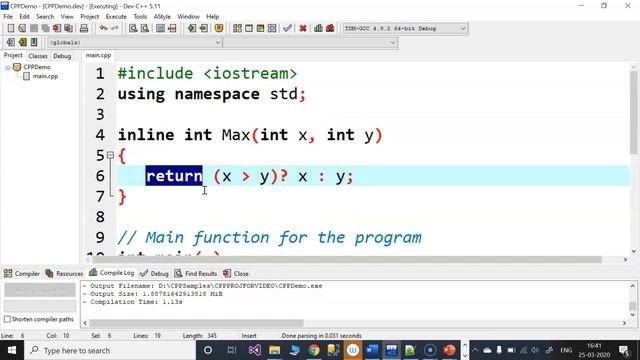Image resolution: width=640 pixels, height=360 pixels.
Task: Click the Replace toolbar icon
Action: 144,28
